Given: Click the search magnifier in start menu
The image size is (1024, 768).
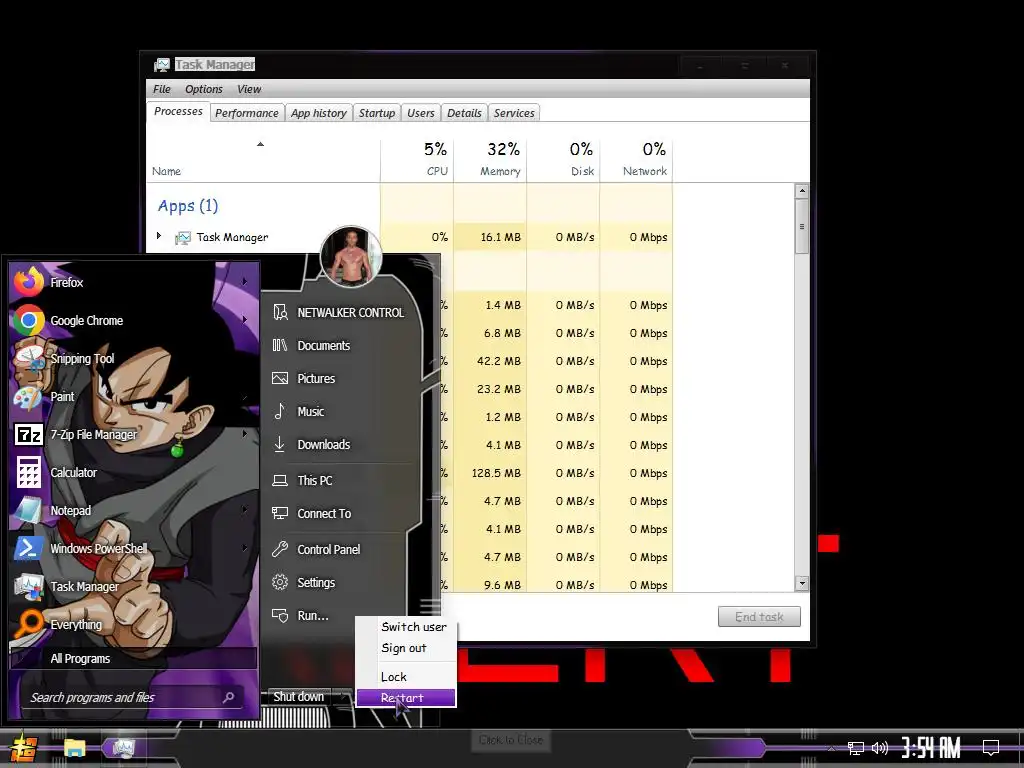Looking at the screenshot, I should (229, 697).
